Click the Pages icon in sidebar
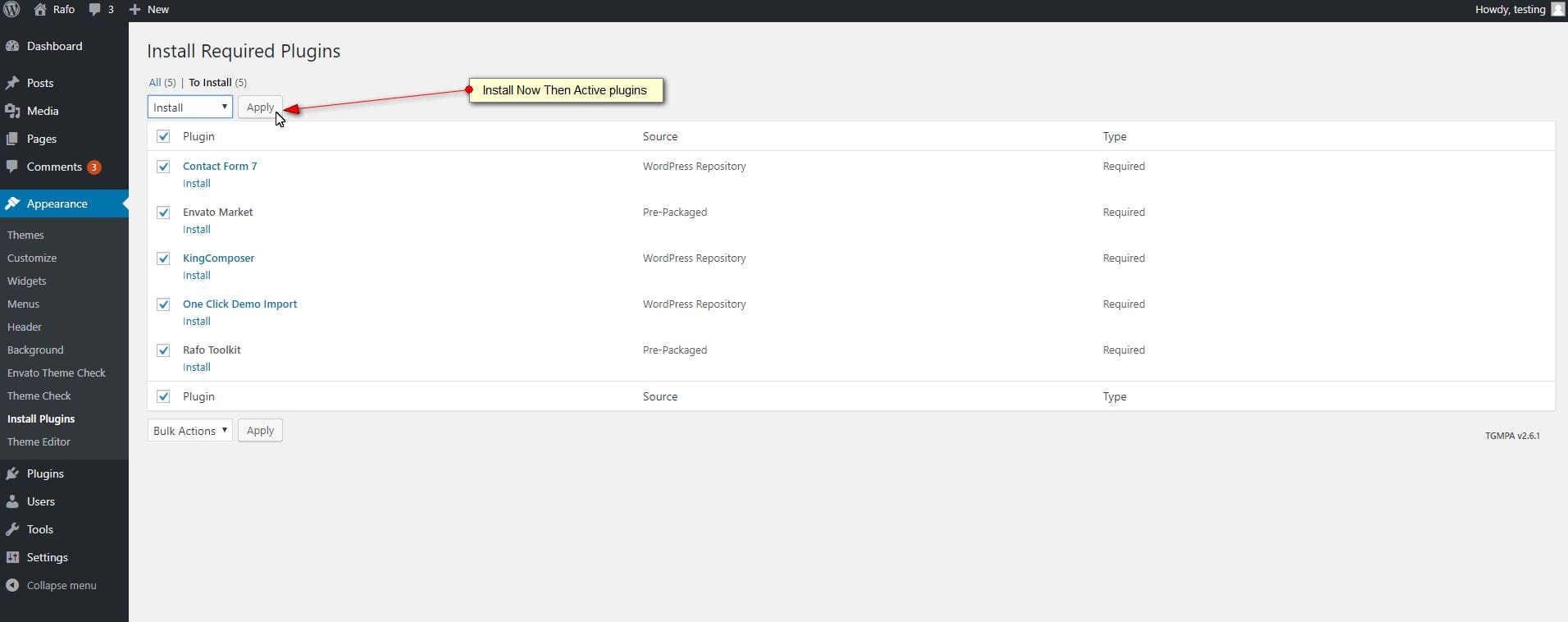1568x622 pixels. [12, 139]
